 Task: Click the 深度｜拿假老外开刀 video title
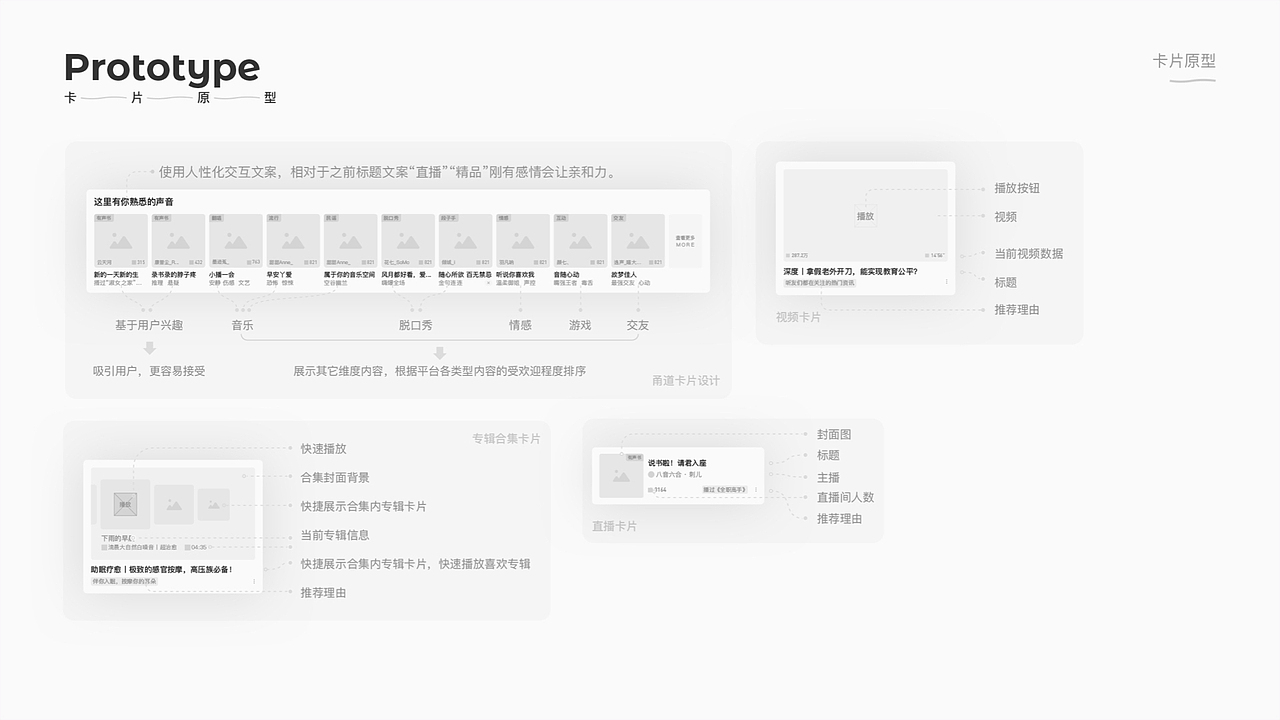pos(849,271)
